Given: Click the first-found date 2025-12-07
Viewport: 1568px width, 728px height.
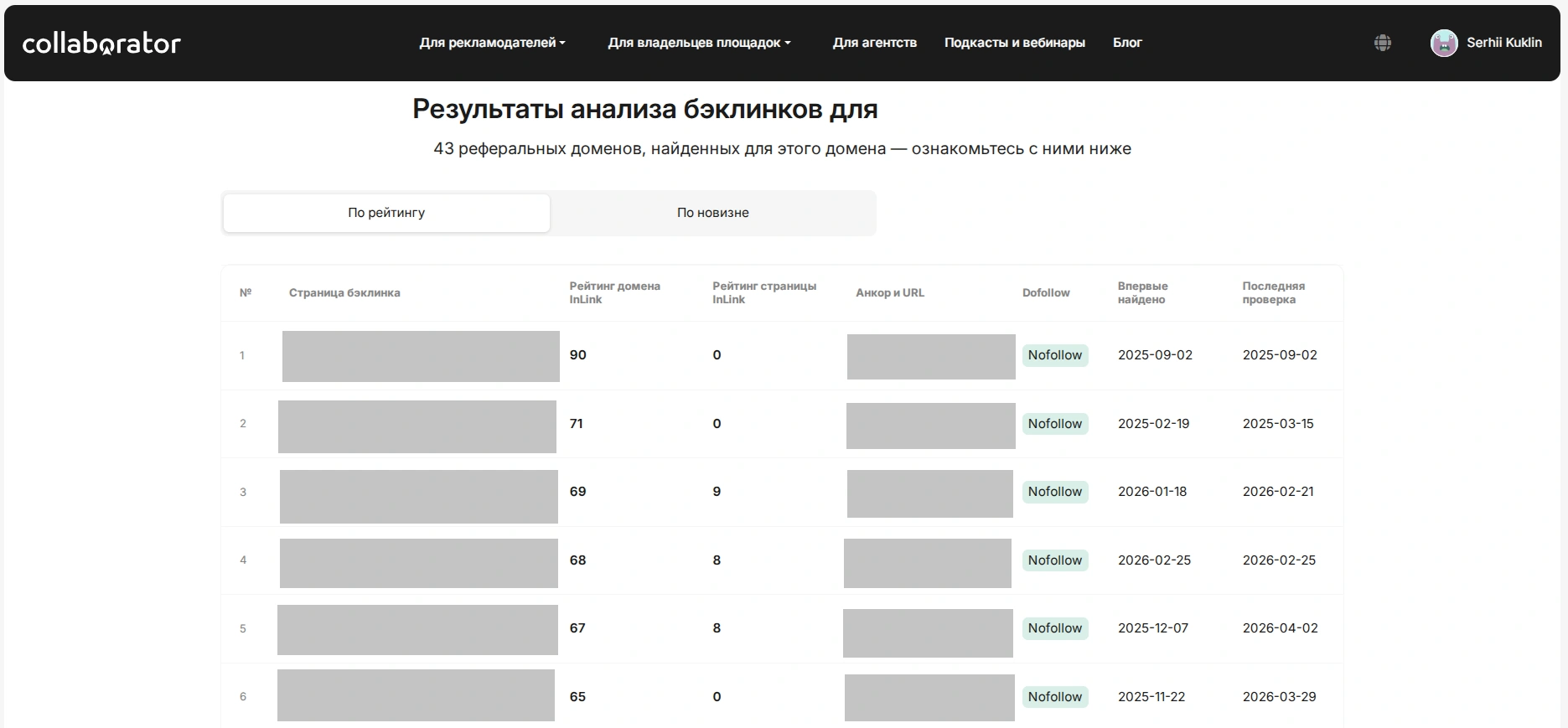Looking at the screenshot, I should coord(1153,628).
